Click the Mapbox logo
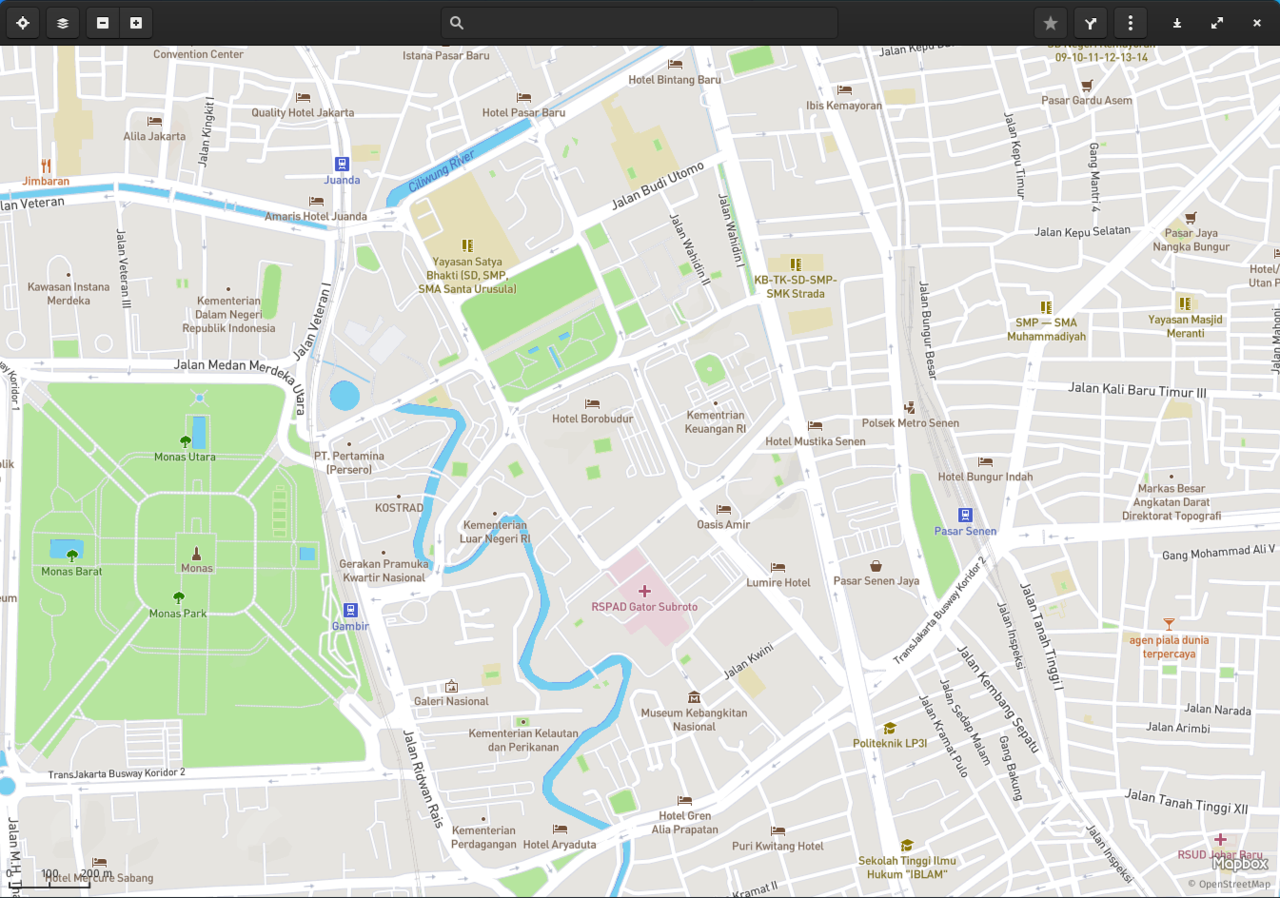This screenshot has height=898, width=1280. [x=1239, y=864]
